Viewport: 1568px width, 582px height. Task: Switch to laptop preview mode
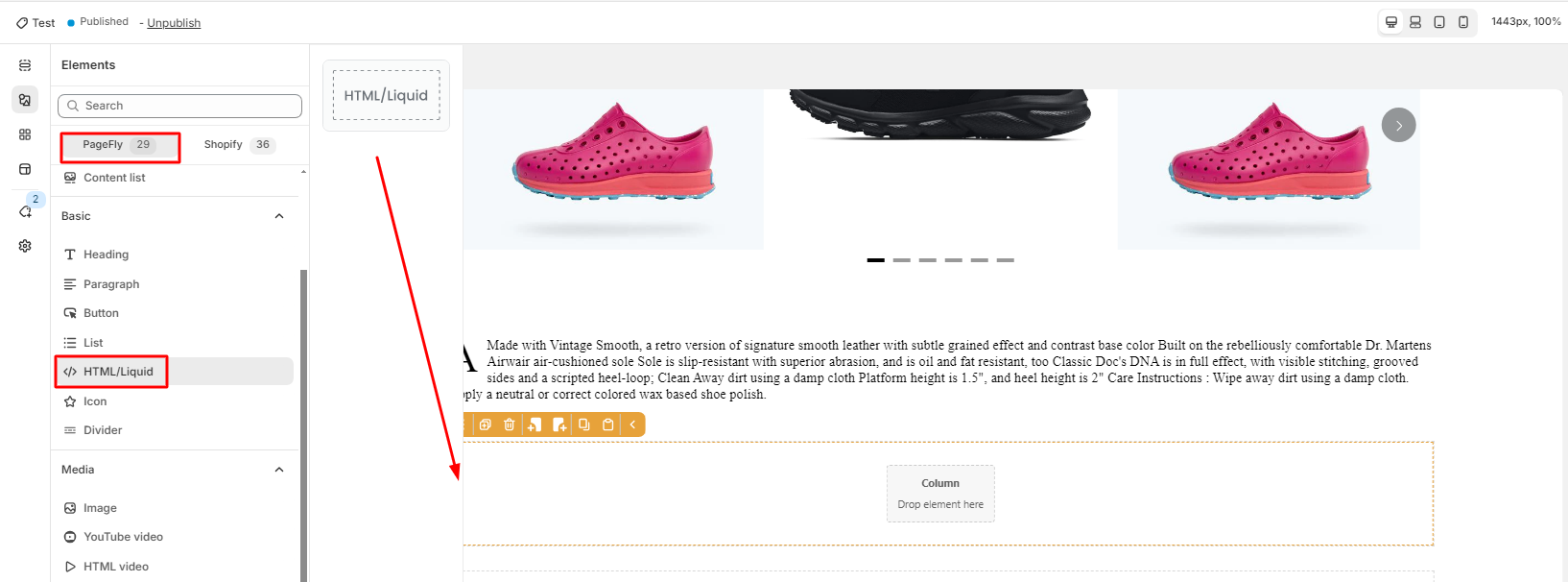[x=1414, y=22]
